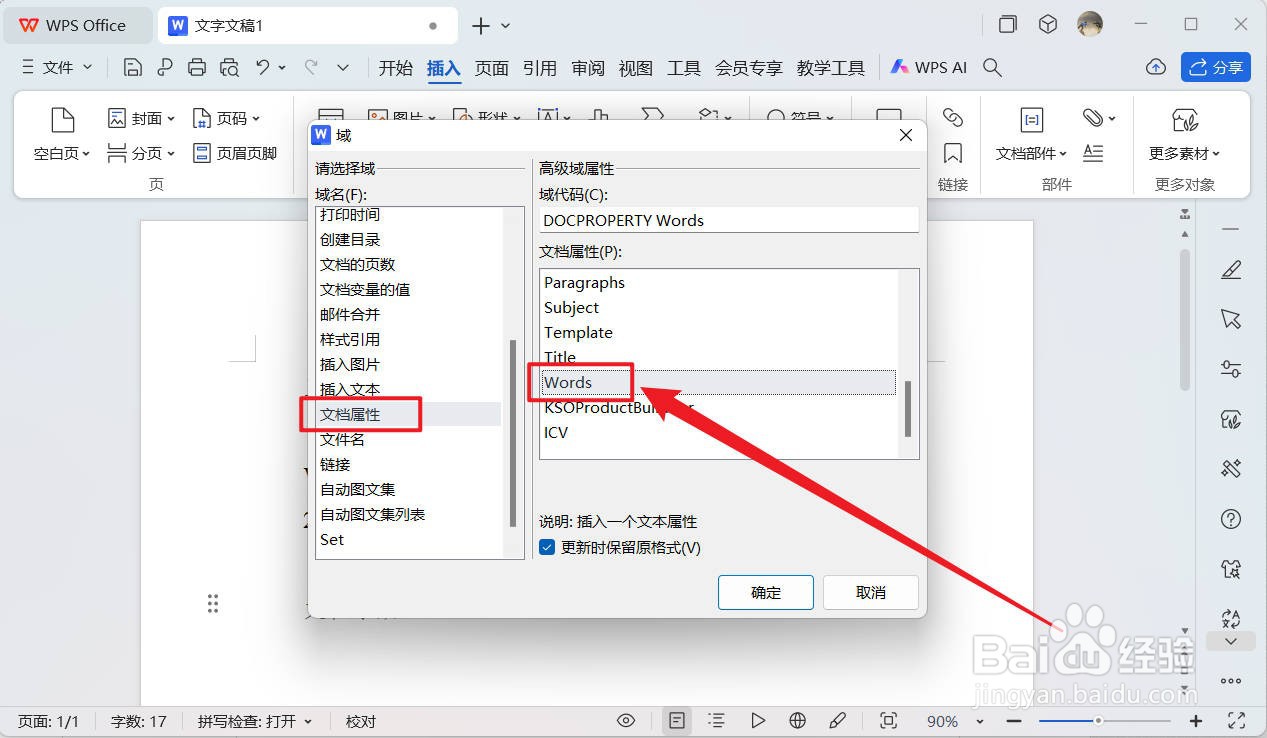
Task: Open WPS AI from the toolbar
Action: pos(926,67)
